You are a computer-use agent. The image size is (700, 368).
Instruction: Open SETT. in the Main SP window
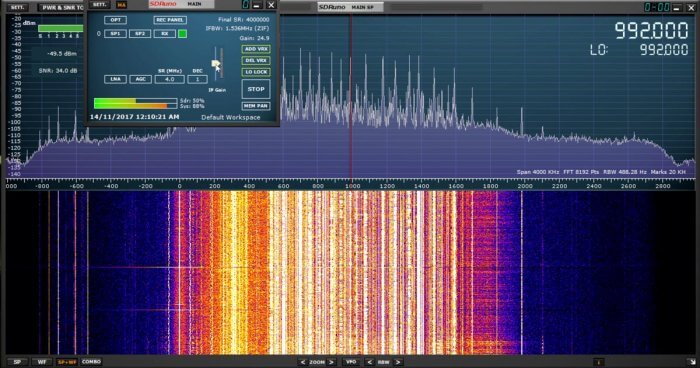pos(17,8)
